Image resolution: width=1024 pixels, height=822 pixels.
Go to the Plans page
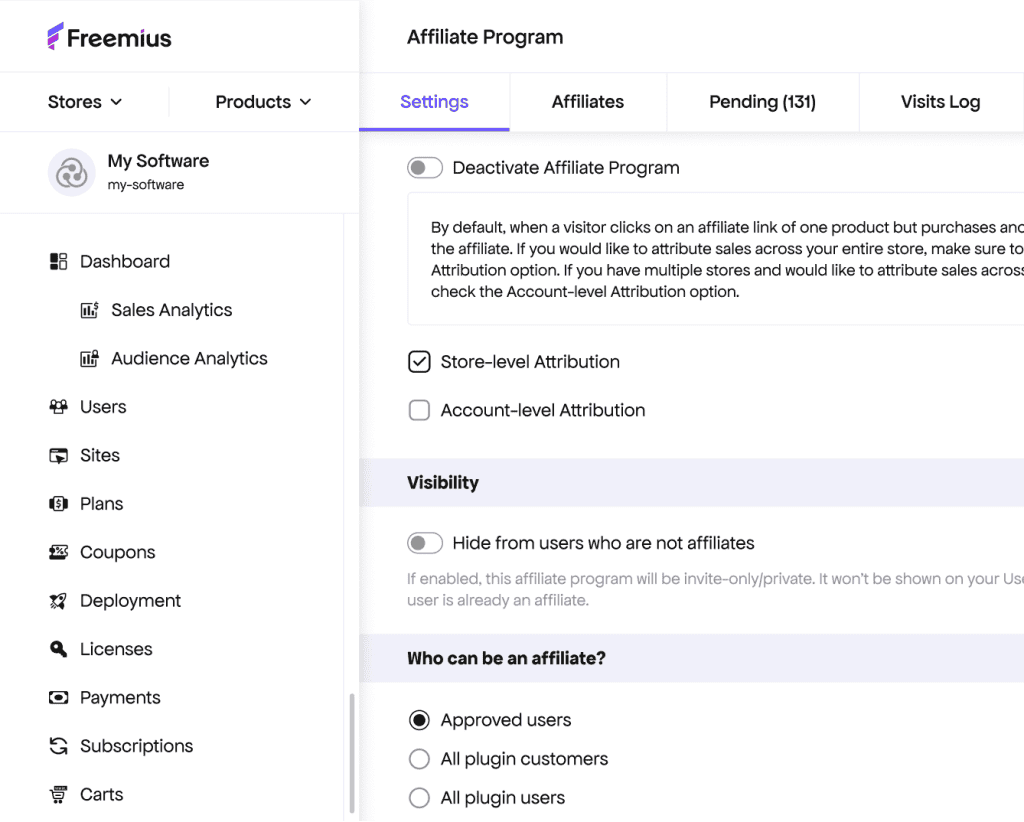pos(101,504)
